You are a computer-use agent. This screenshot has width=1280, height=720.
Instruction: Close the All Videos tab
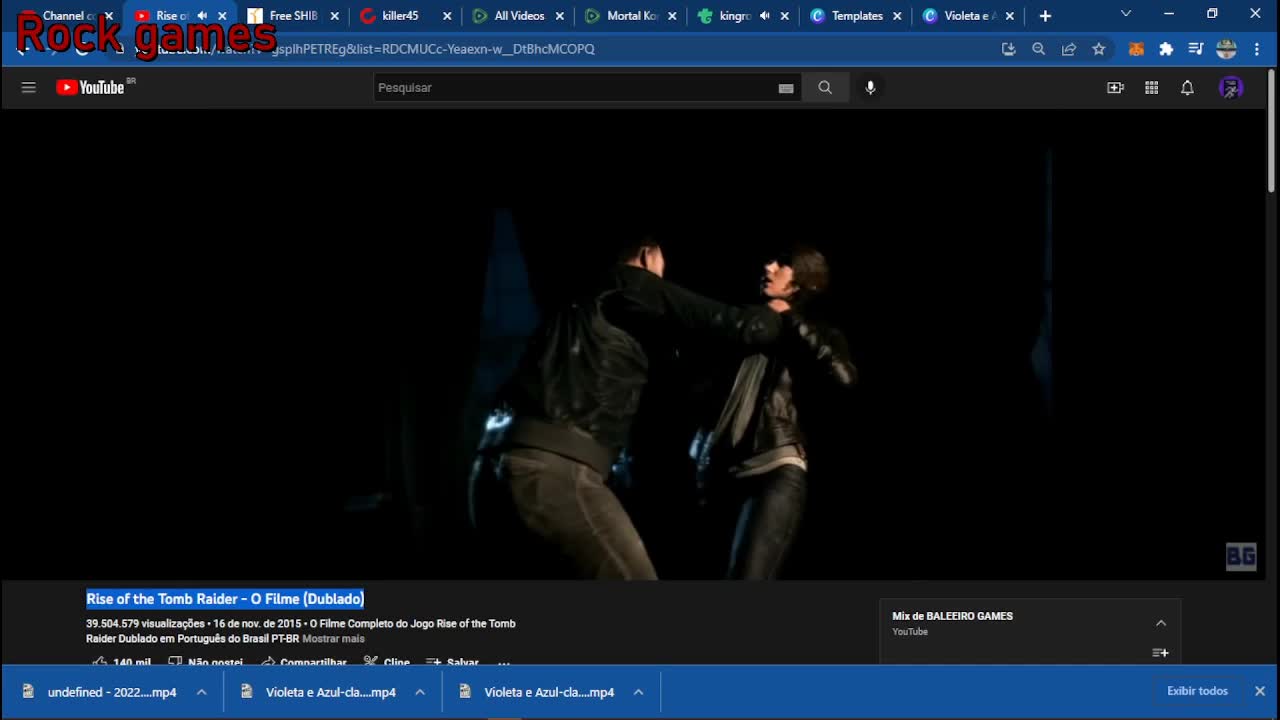(x=560, y=16)
